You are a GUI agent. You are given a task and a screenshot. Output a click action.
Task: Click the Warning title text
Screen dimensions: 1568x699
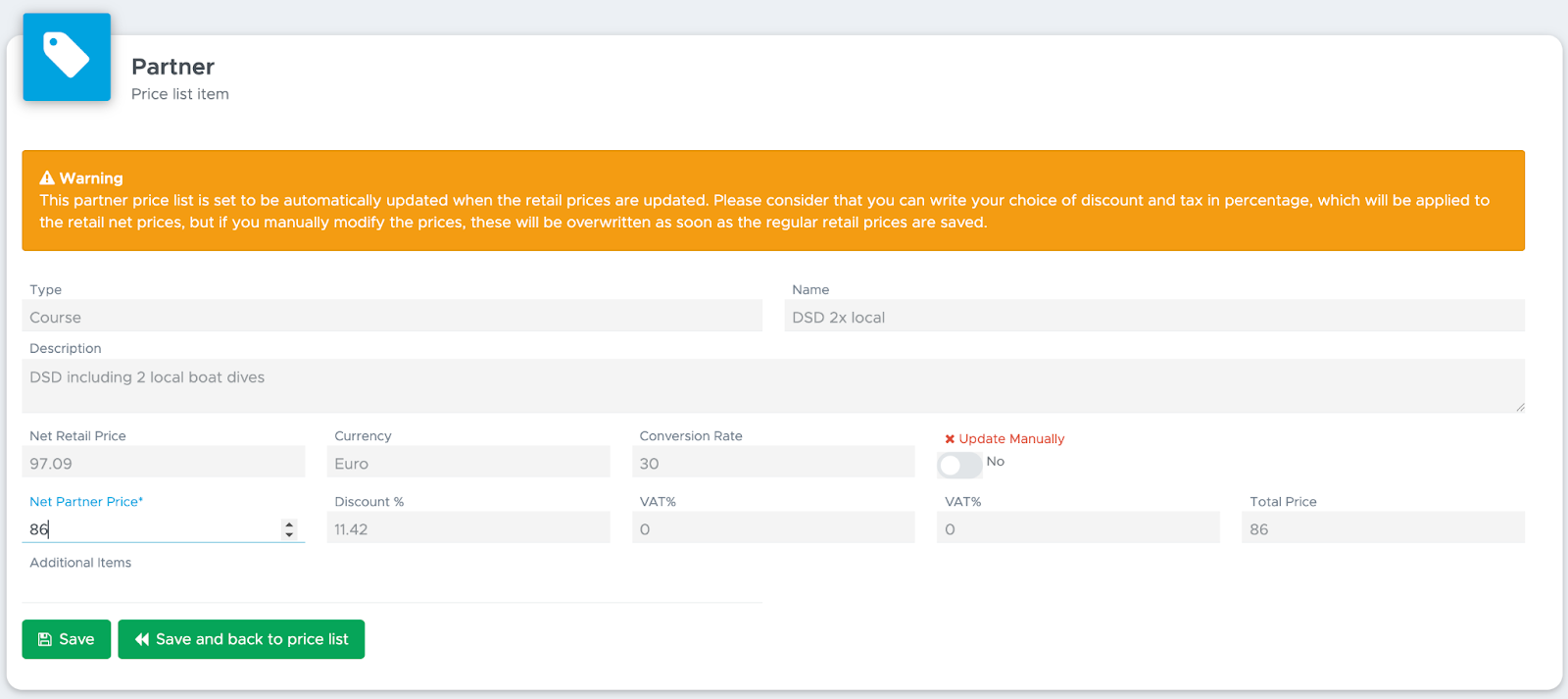pos(91,178)
